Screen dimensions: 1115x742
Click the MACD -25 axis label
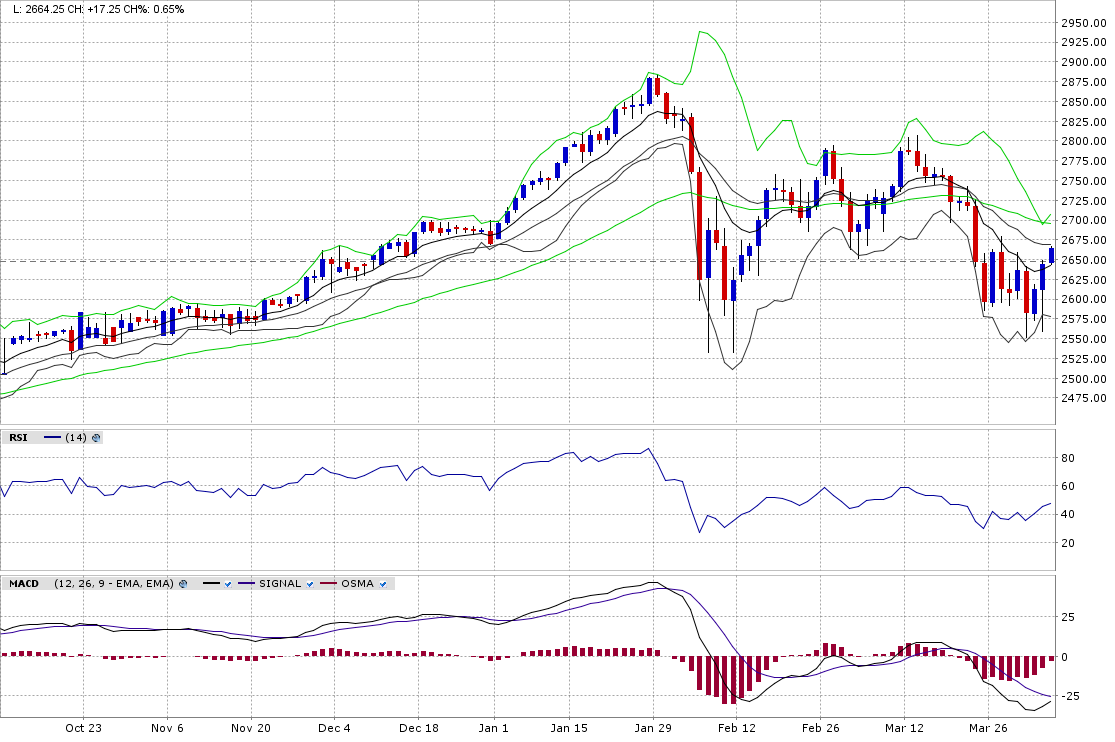[1069, 696]
